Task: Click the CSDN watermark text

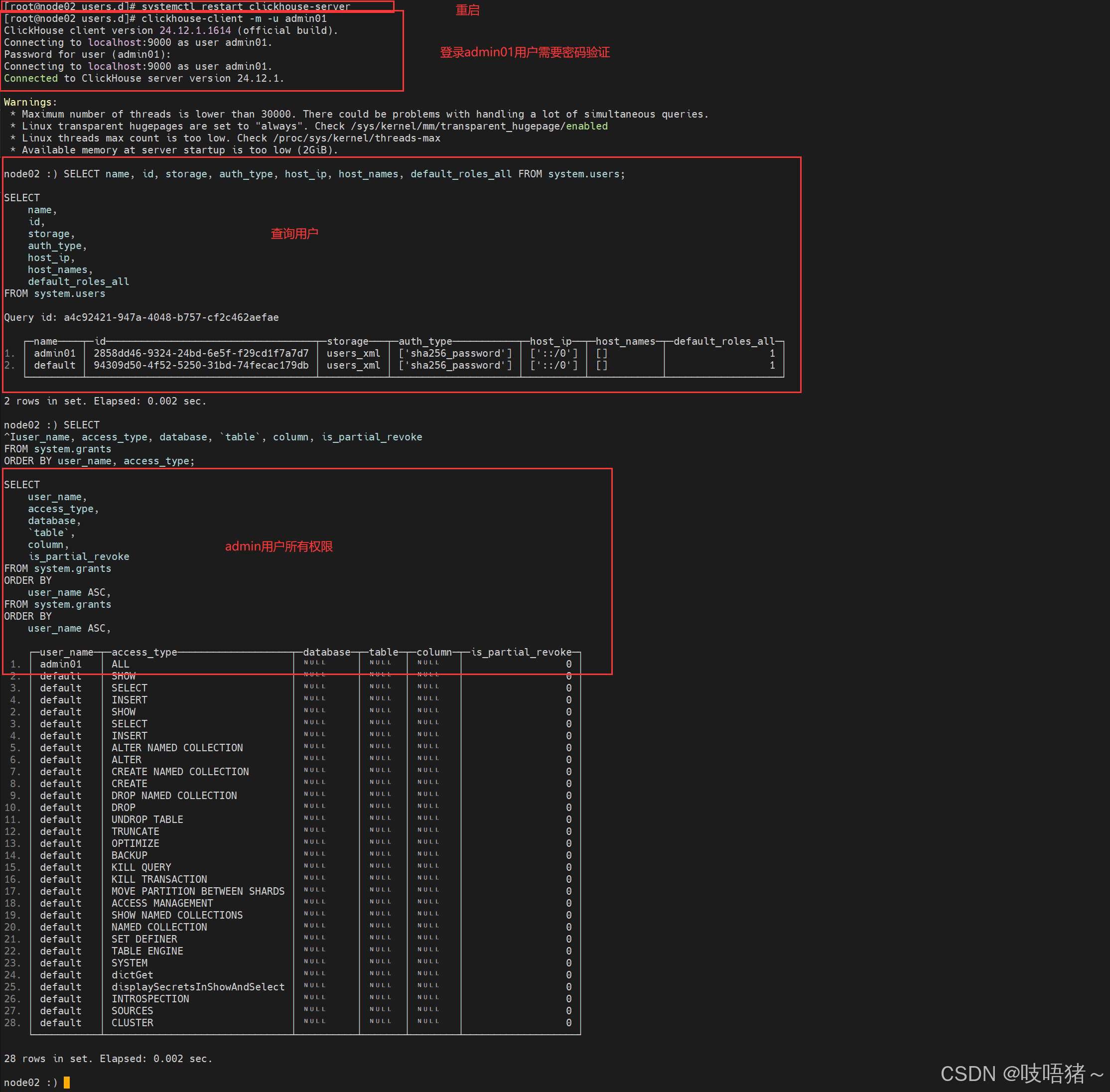Action: pos(1021,1074)
